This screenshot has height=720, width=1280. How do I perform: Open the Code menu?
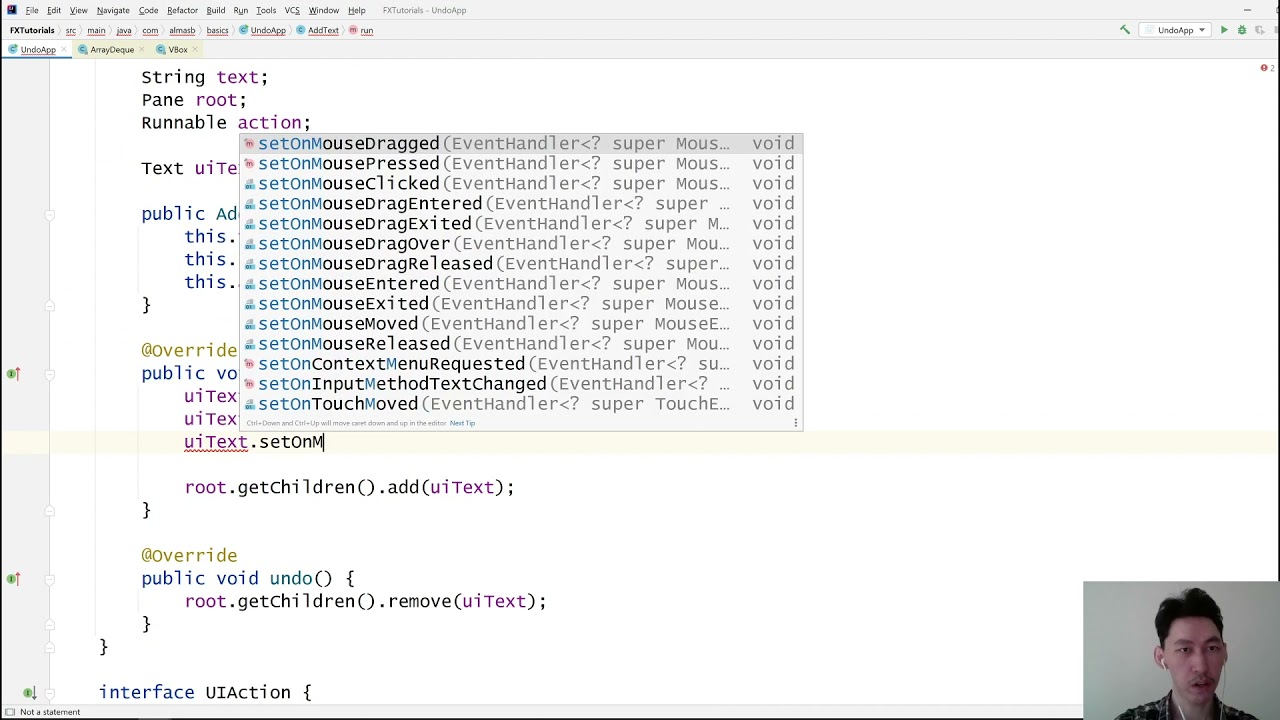148,10
